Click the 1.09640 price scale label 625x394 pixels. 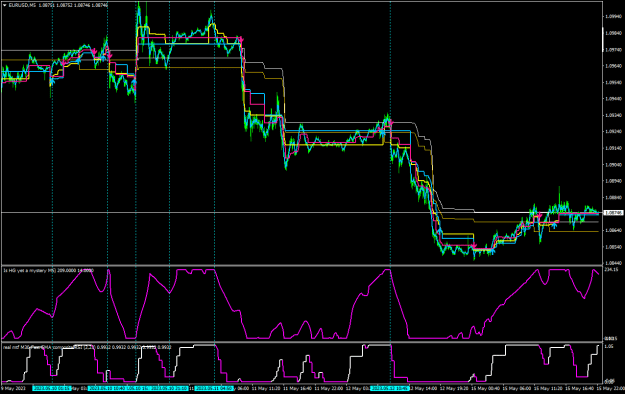tap(613, 66)
